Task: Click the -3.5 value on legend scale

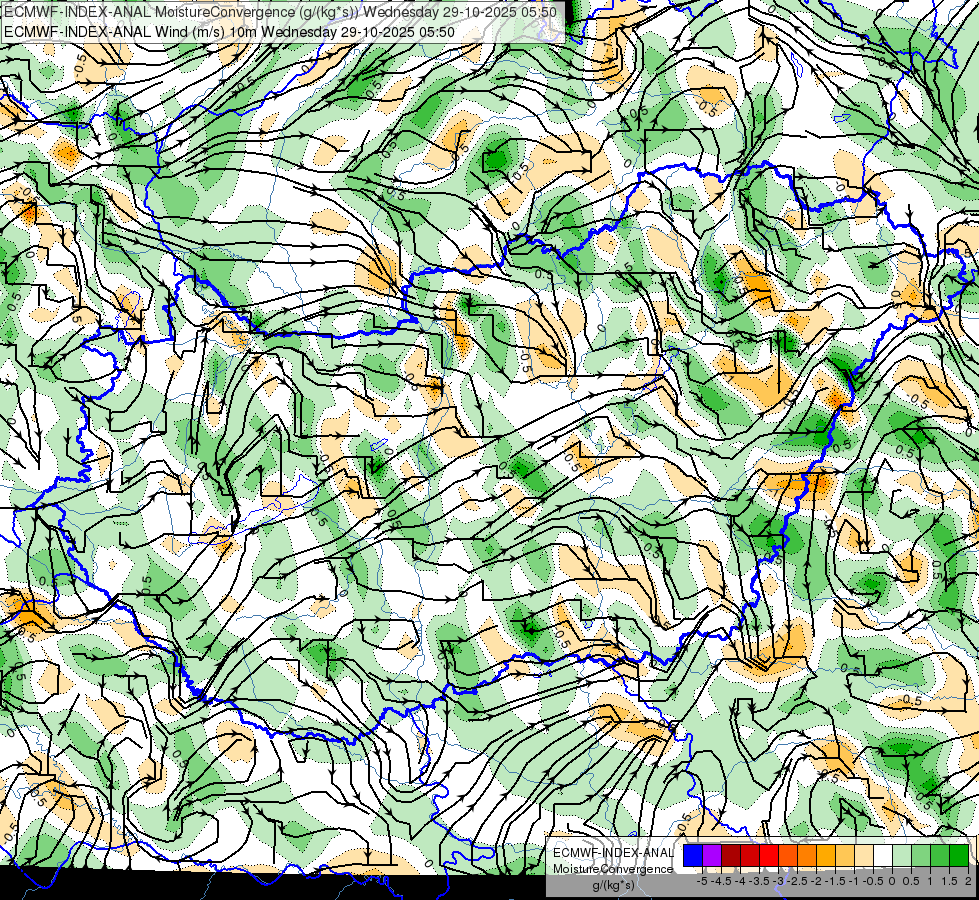Action: point(759,881)
